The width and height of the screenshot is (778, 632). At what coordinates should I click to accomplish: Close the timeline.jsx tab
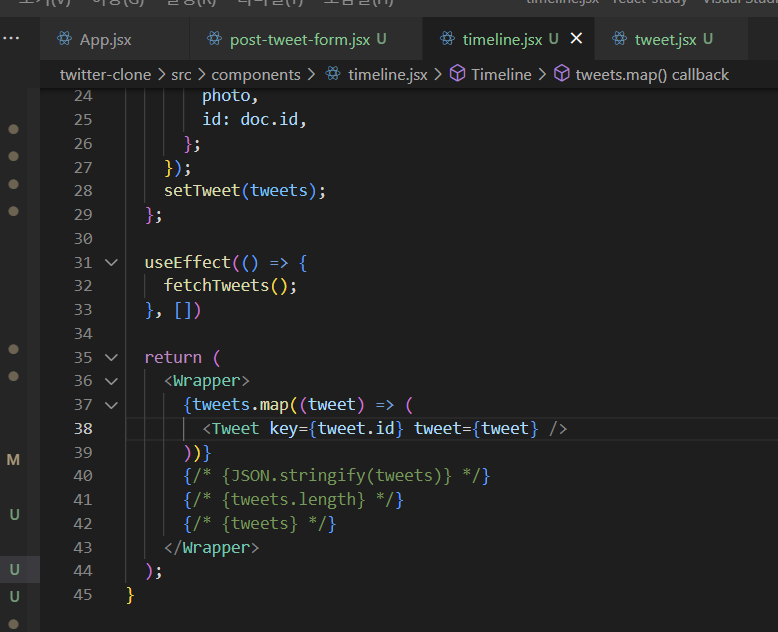(576, 38)
